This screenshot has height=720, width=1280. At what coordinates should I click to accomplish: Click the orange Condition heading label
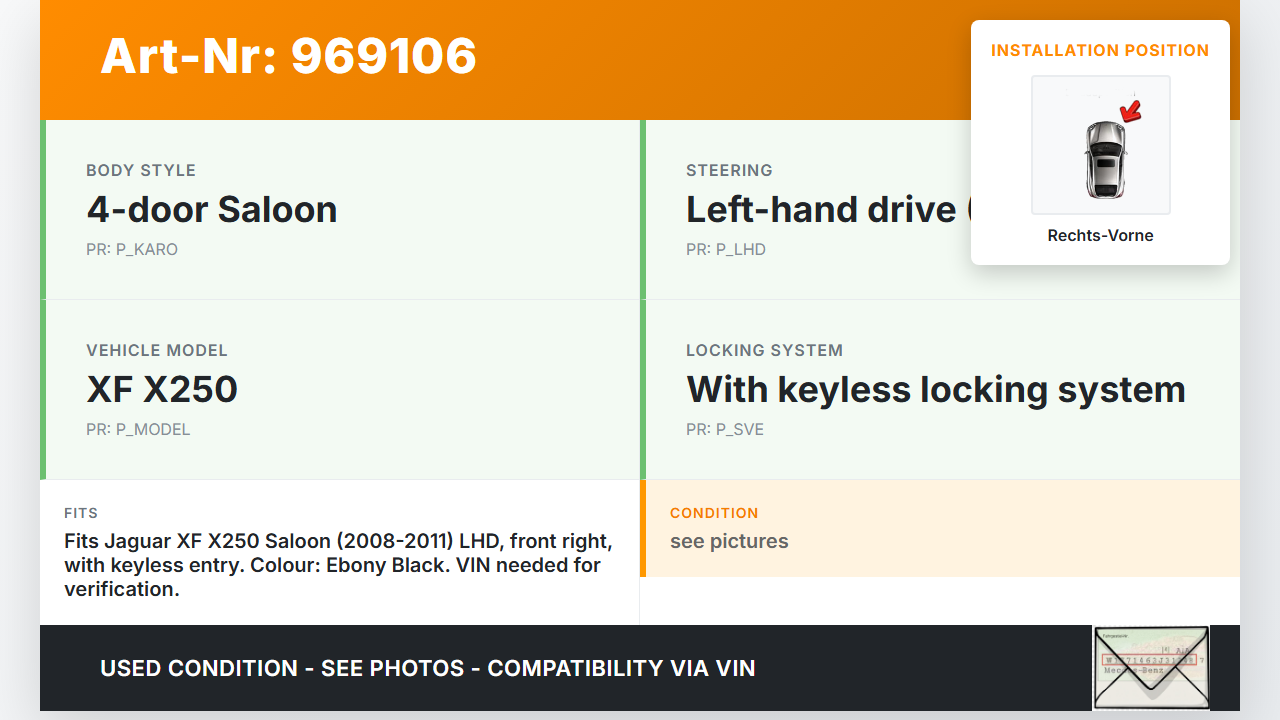coord(714,513)
